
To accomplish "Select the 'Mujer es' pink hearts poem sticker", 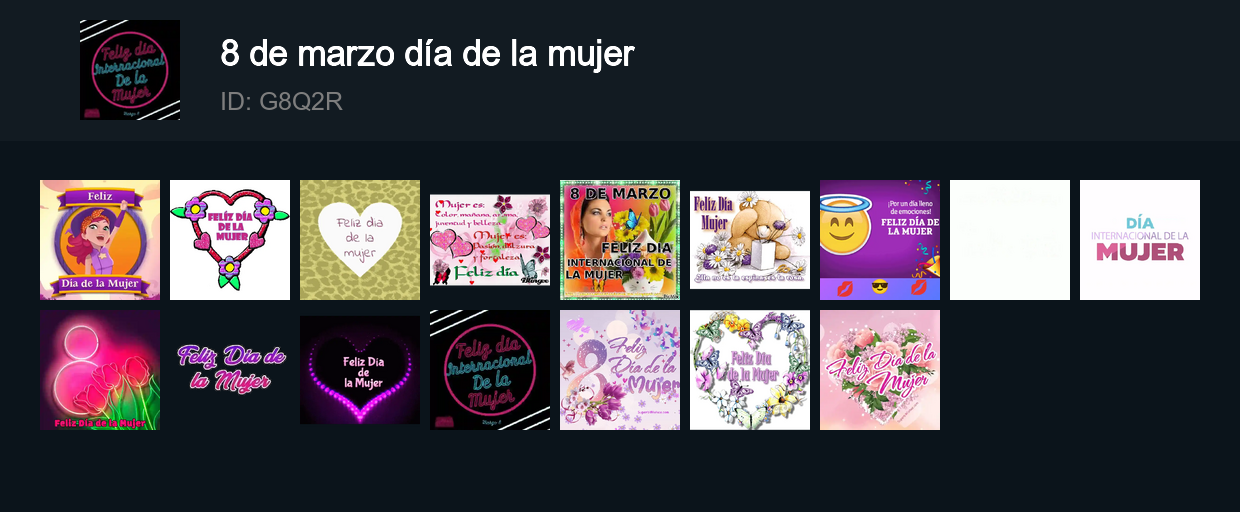I will click(490, 240).
